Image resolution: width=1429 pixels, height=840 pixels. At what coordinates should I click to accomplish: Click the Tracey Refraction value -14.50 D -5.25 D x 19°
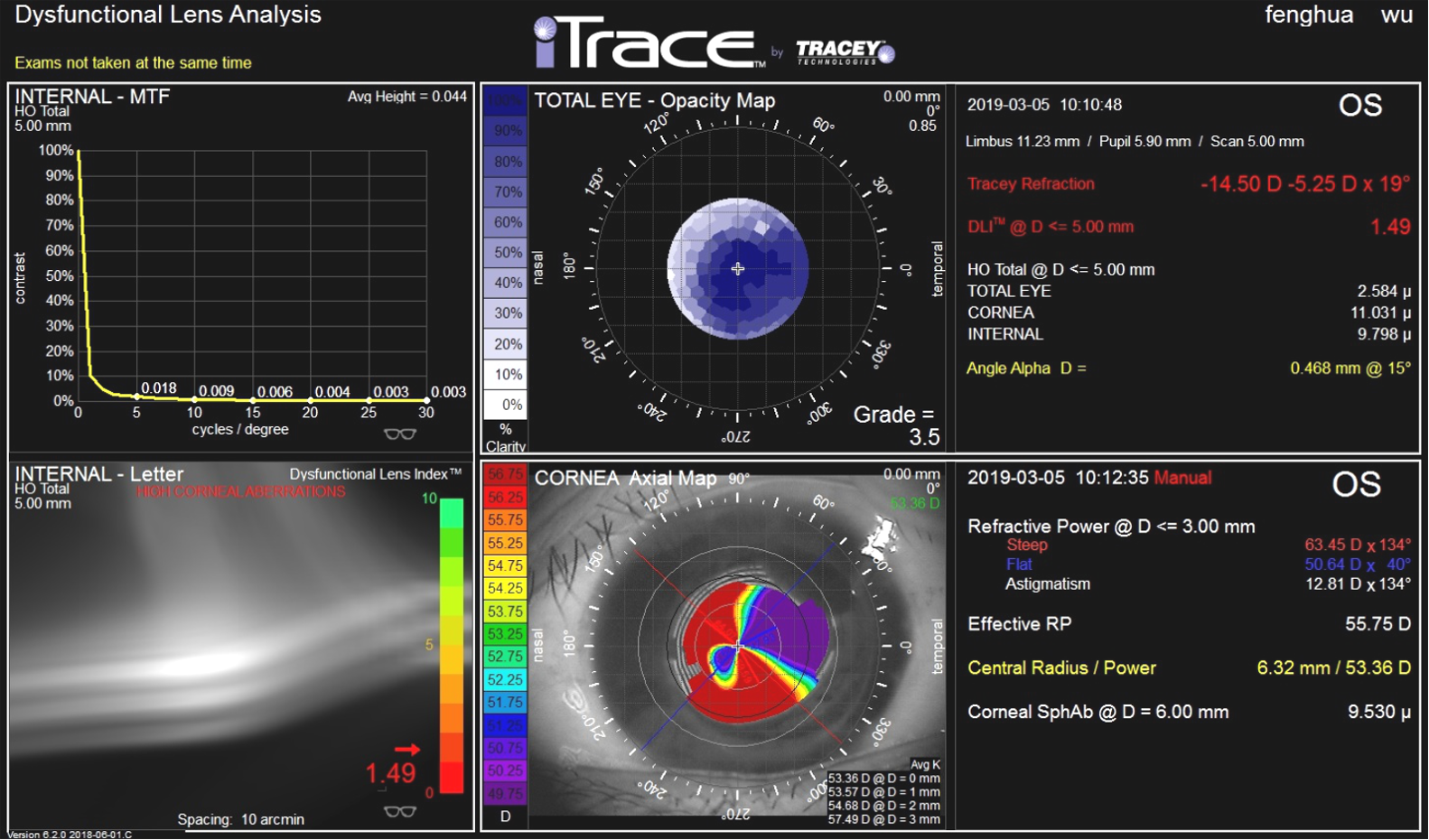1305,184
